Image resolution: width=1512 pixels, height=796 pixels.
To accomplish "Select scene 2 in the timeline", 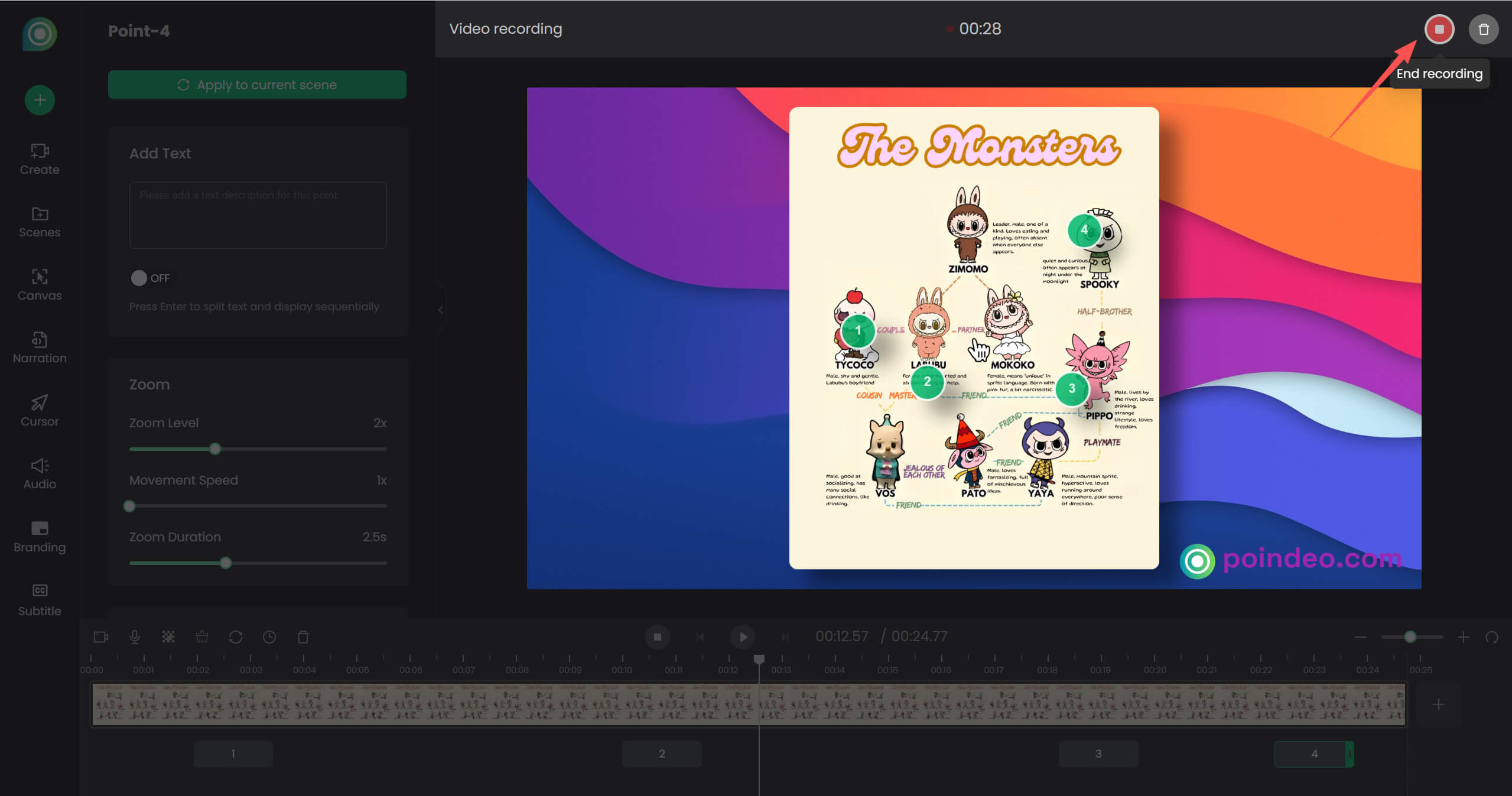I will coord(661,753).
